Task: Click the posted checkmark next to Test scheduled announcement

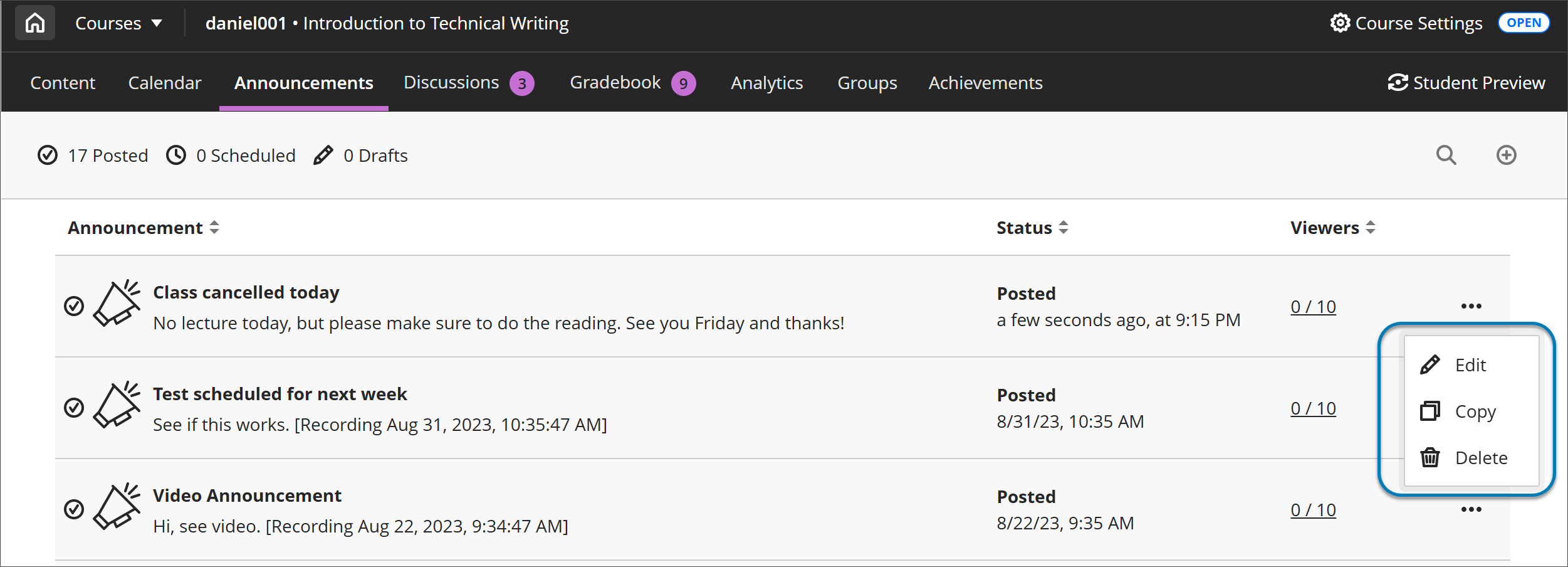Action: click(75, 407)
